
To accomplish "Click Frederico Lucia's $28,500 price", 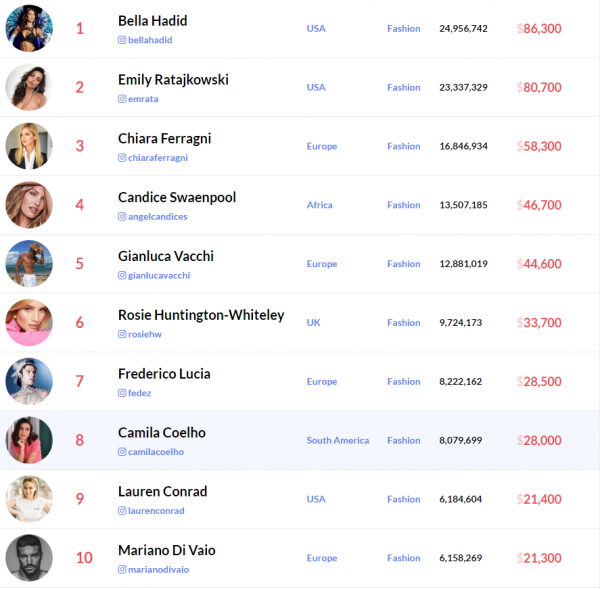I will click(x=539, y=382).
